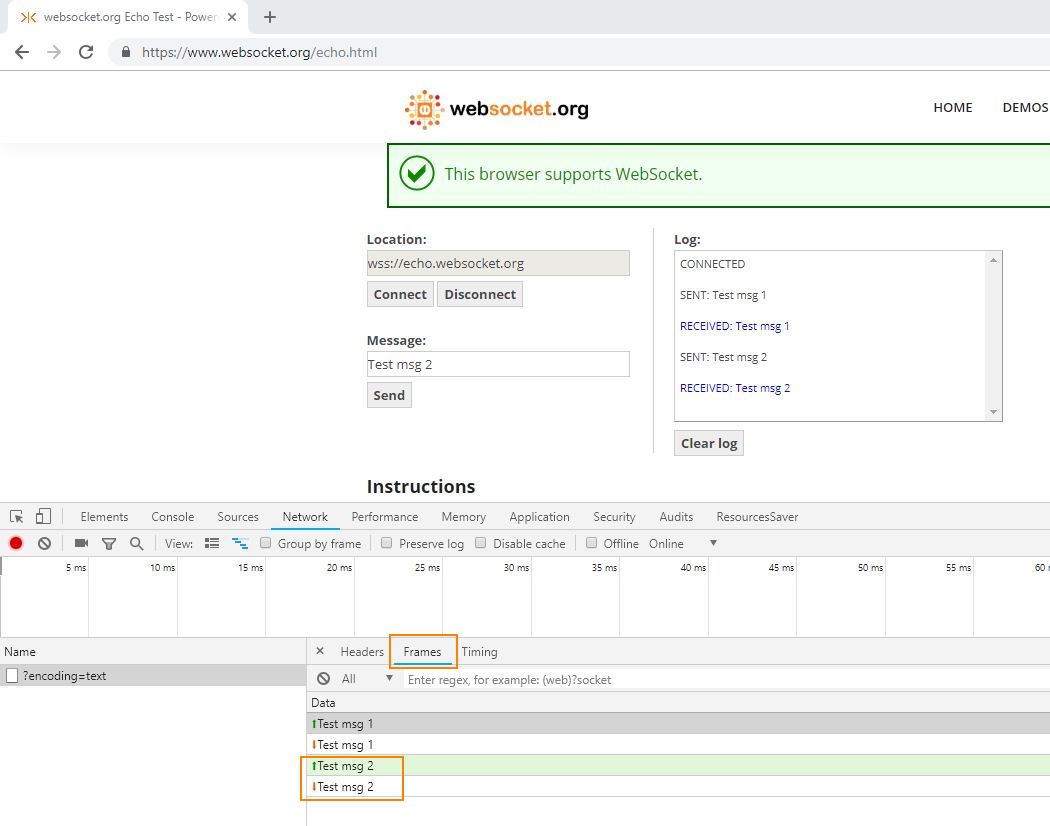Viewport: 1050px width, 826px height.
Task: Open the ResourcesSaver tab
Action: 757,517
